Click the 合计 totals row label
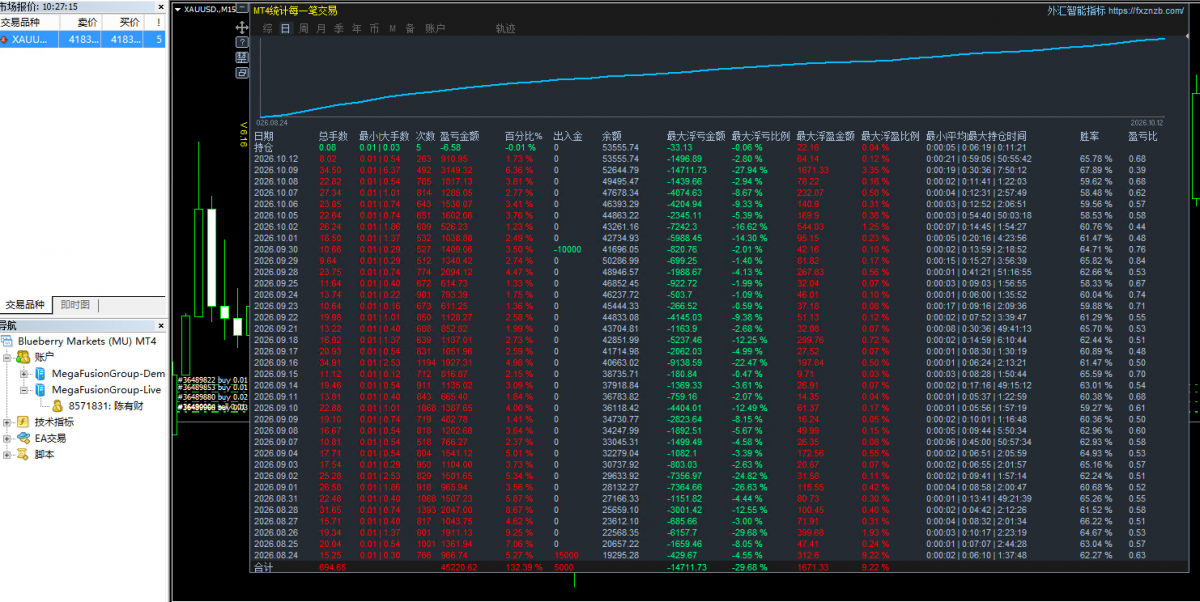Viewport: 1200px width, 602px height. coord(264,567)
